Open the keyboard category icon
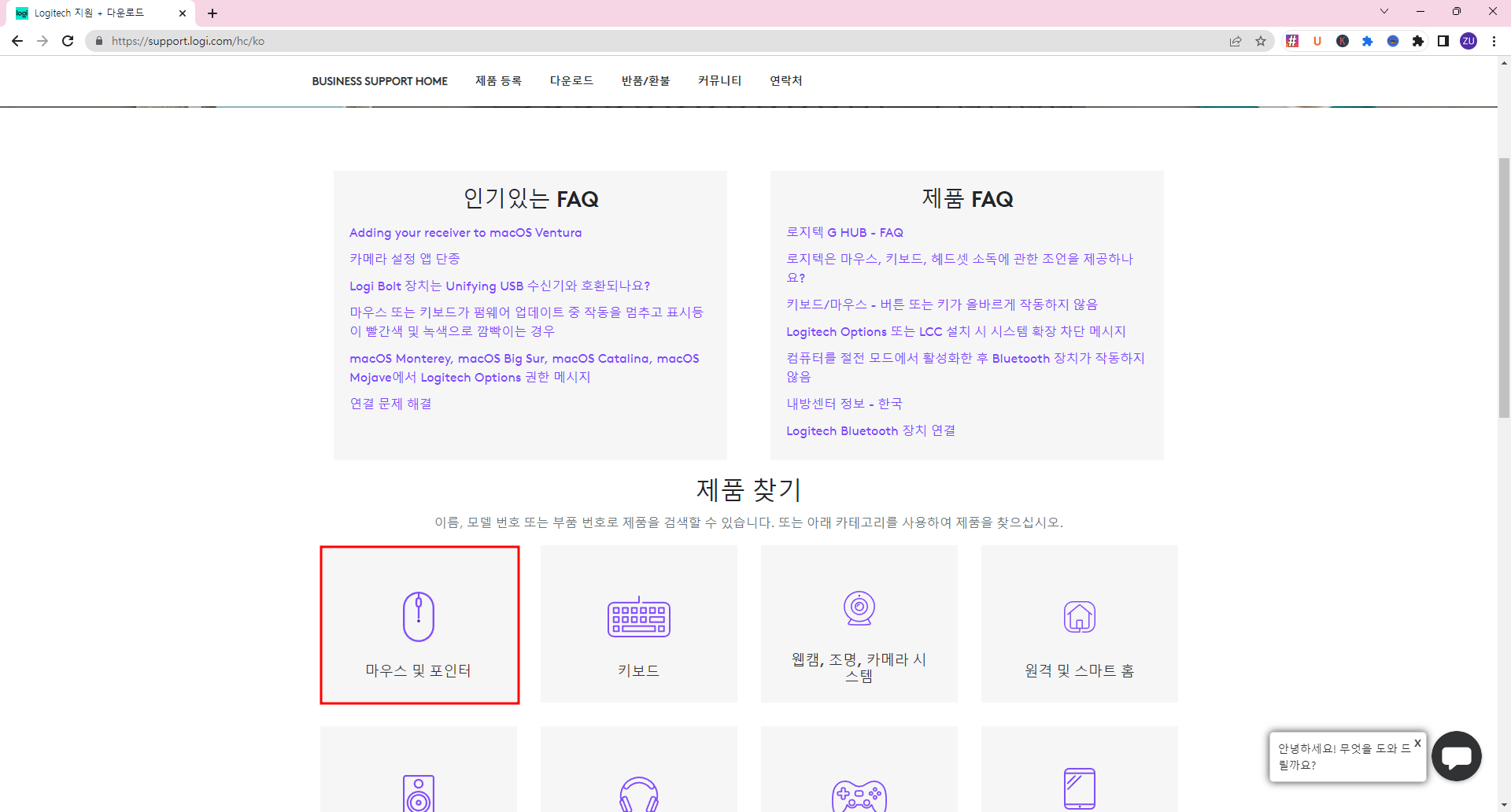 pos(639,617)
